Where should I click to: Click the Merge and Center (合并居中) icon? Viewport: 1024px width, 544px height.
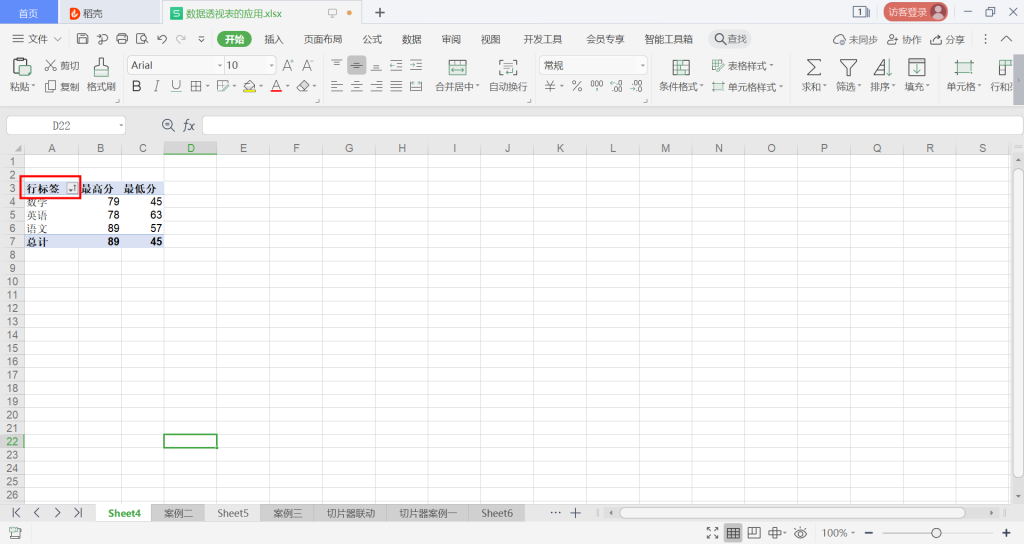coord(457,67)
